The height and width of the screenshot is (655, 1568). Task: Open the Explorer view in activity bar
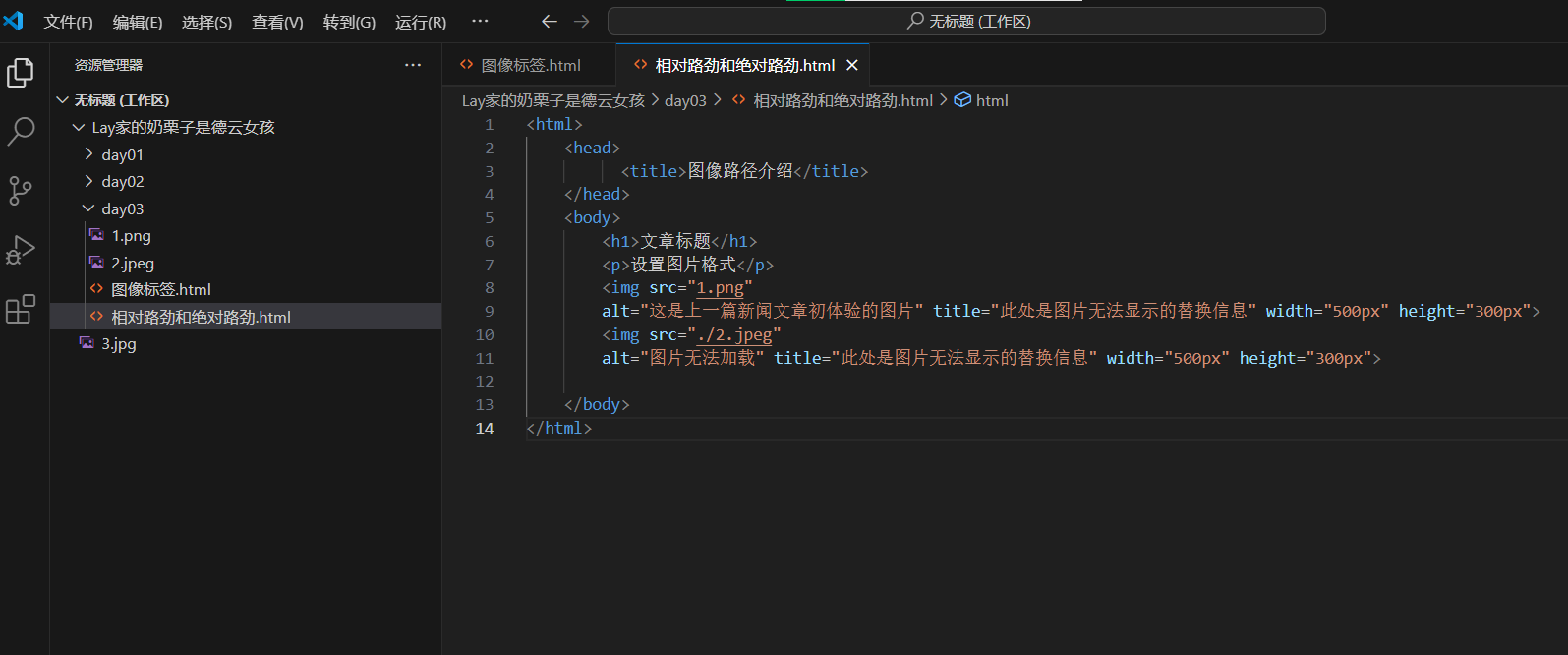(21, 73)
